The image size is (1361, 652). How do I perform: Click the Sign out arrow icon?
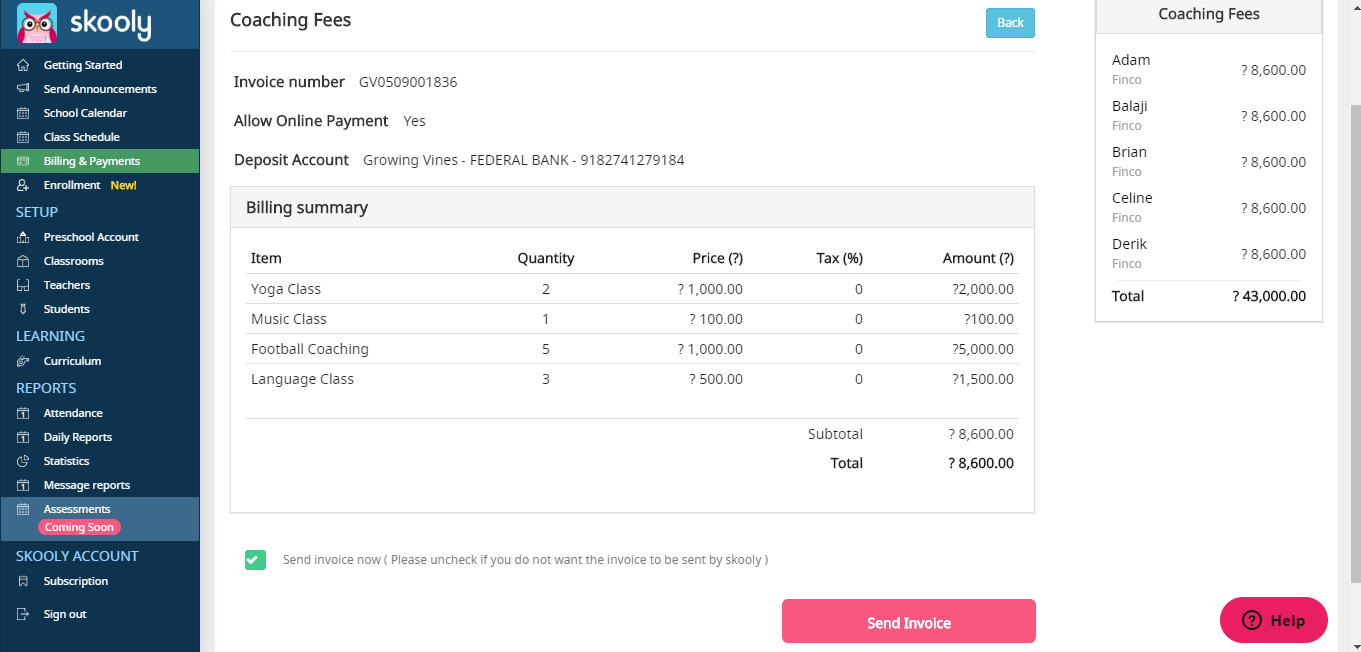23,614
